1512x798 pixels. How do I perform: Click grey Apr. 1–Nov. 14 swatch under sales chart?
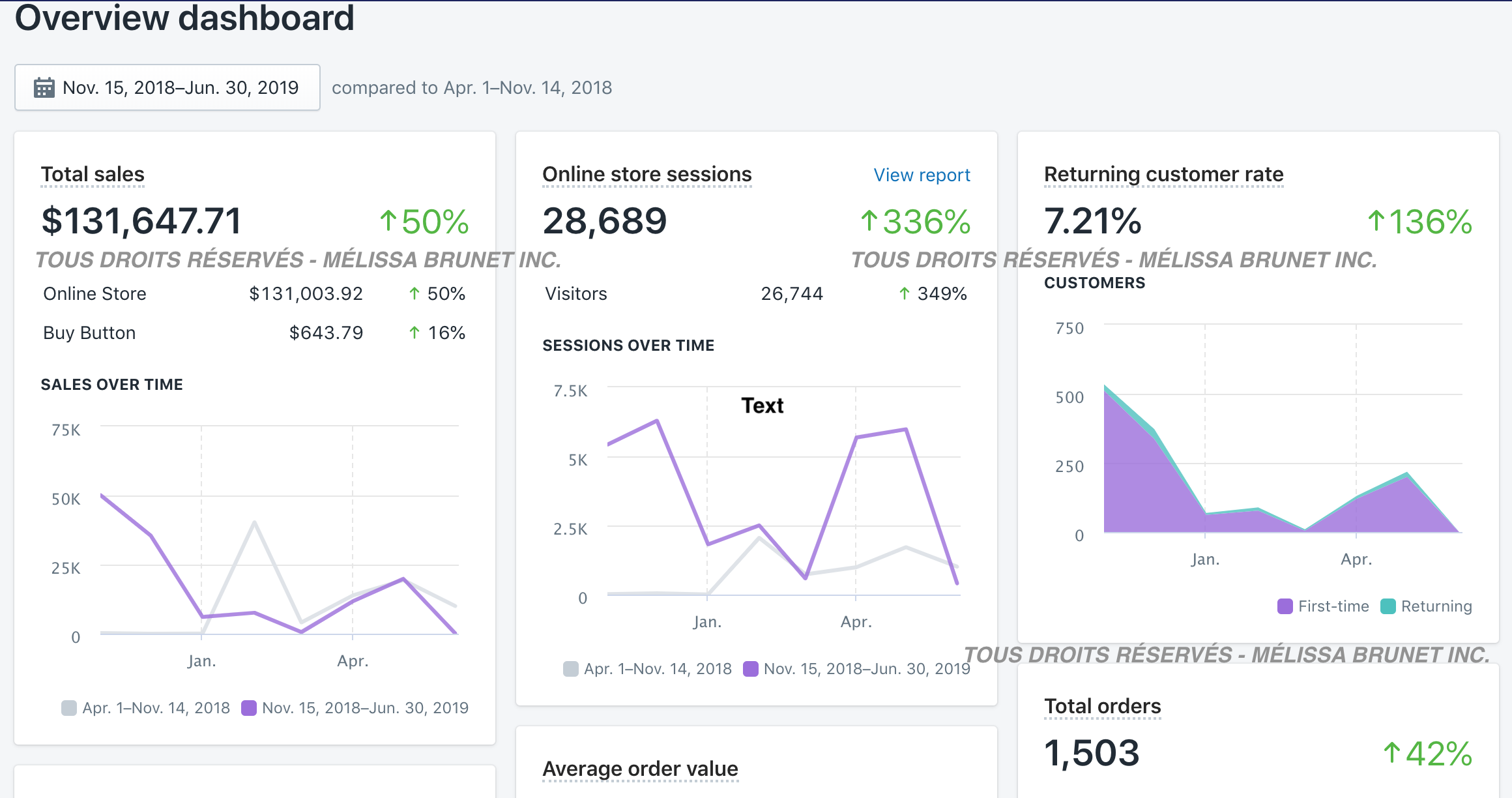point(69,708)
